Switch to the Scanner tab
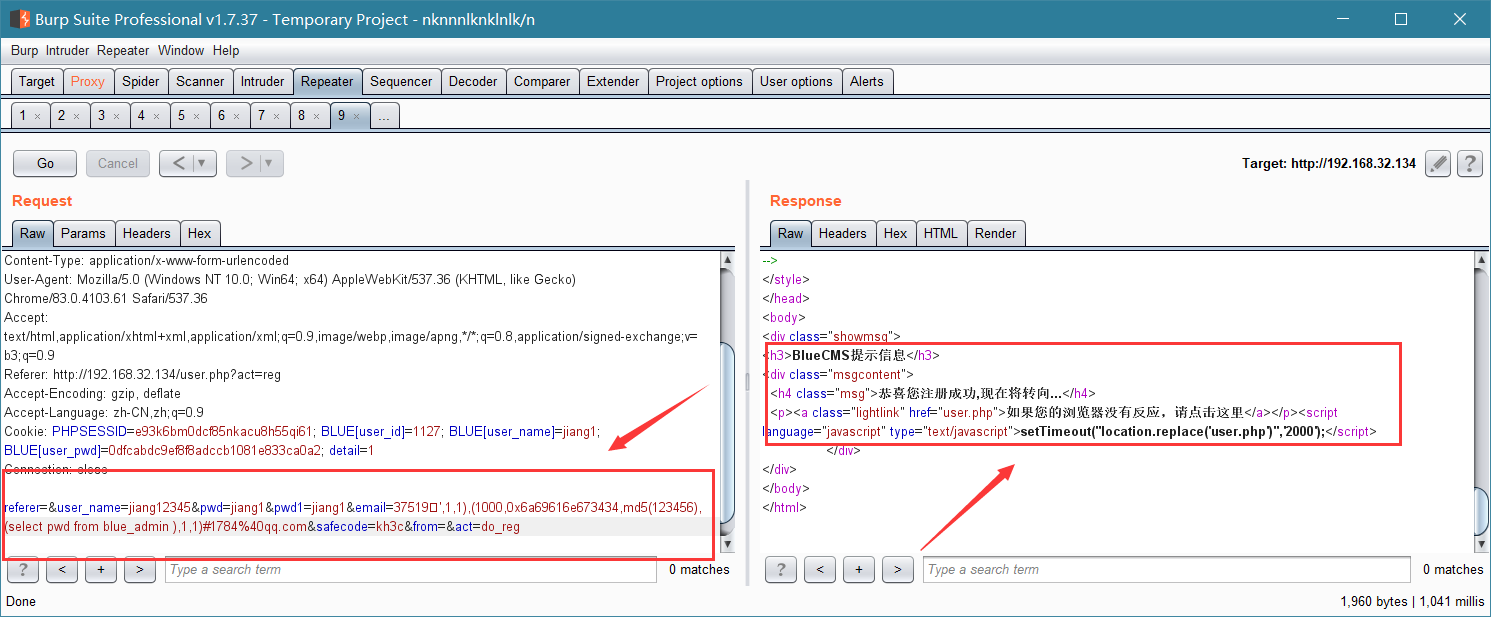 click(201, 82)
